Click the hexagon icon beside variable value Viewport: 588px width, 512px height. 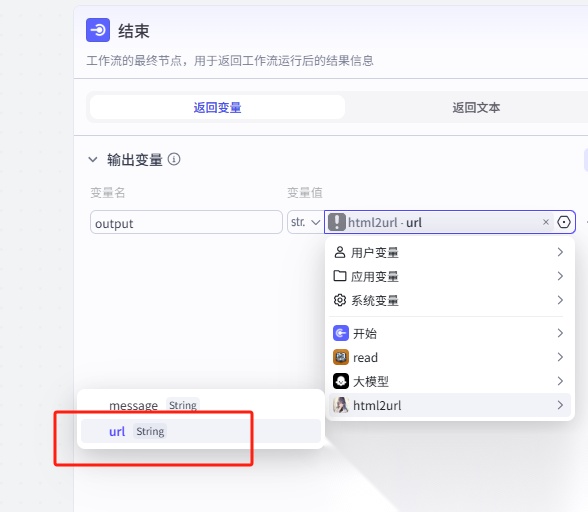click(x=564, y=222)
